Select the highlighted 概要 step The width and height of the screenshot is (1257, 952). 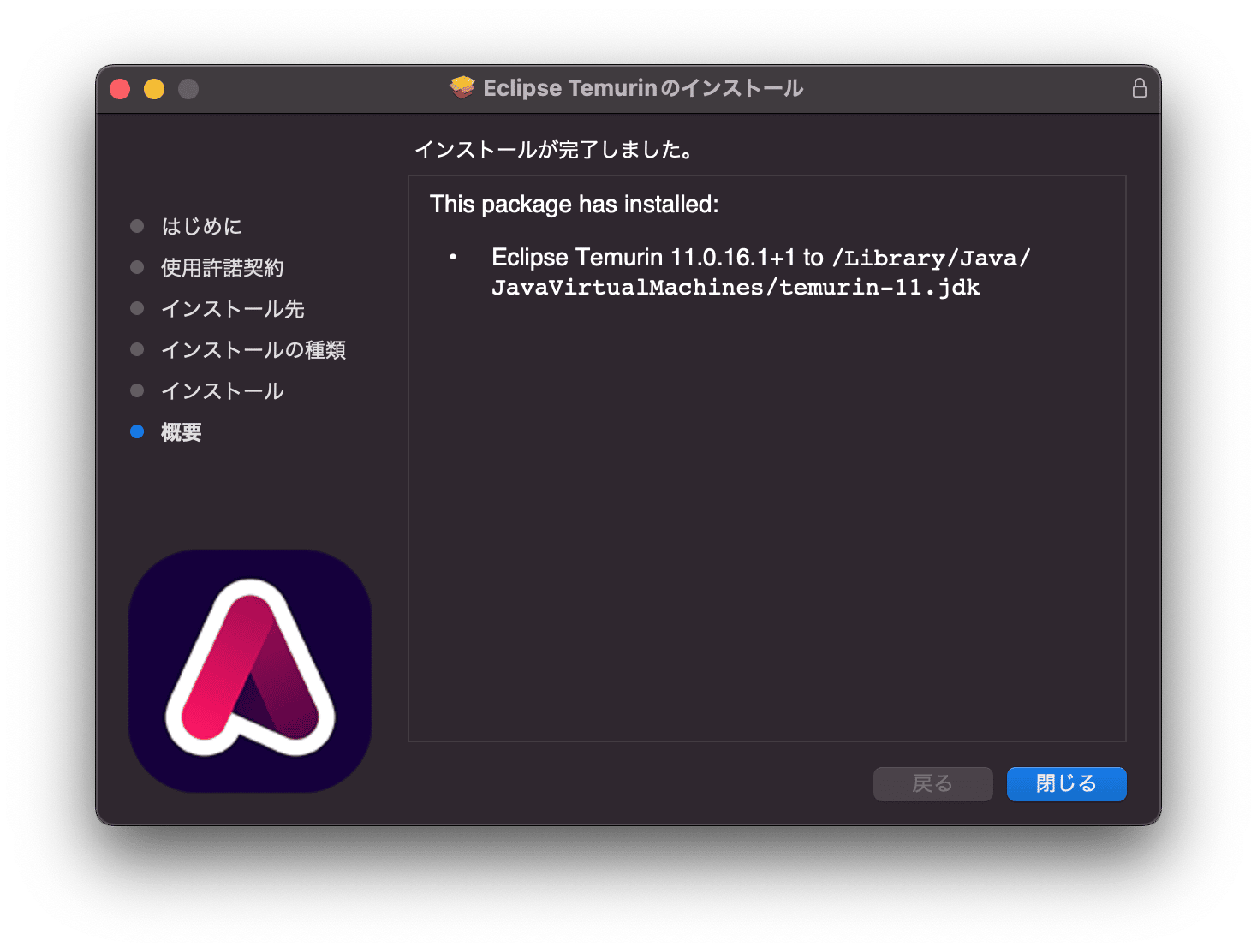[x=180, y=431]
